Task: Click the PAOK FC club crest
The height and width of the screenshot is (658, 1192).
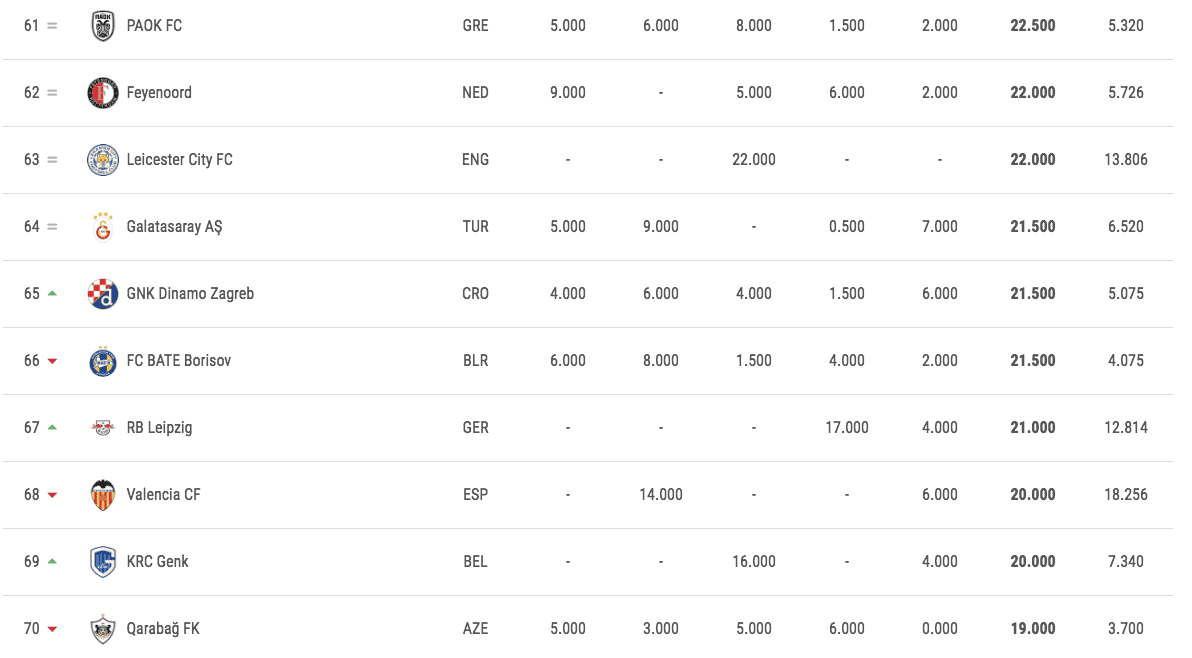Action: click(x=103, y=26)
